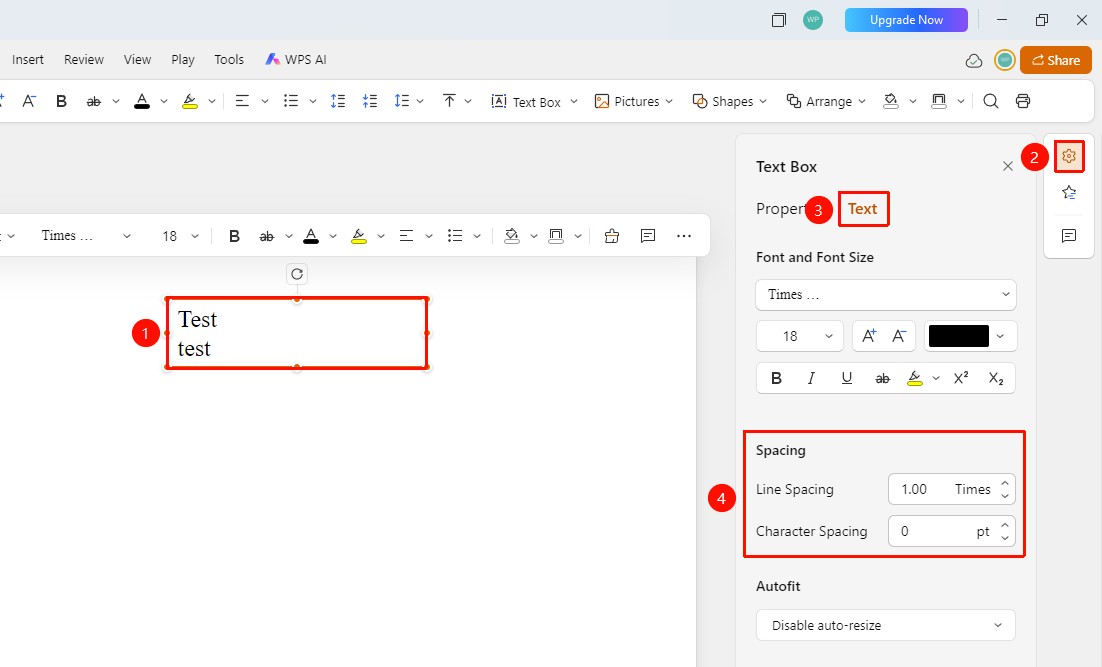
Task: Click the Line Spacing value field
Action: pyautogui.click(x=952, y=489)
